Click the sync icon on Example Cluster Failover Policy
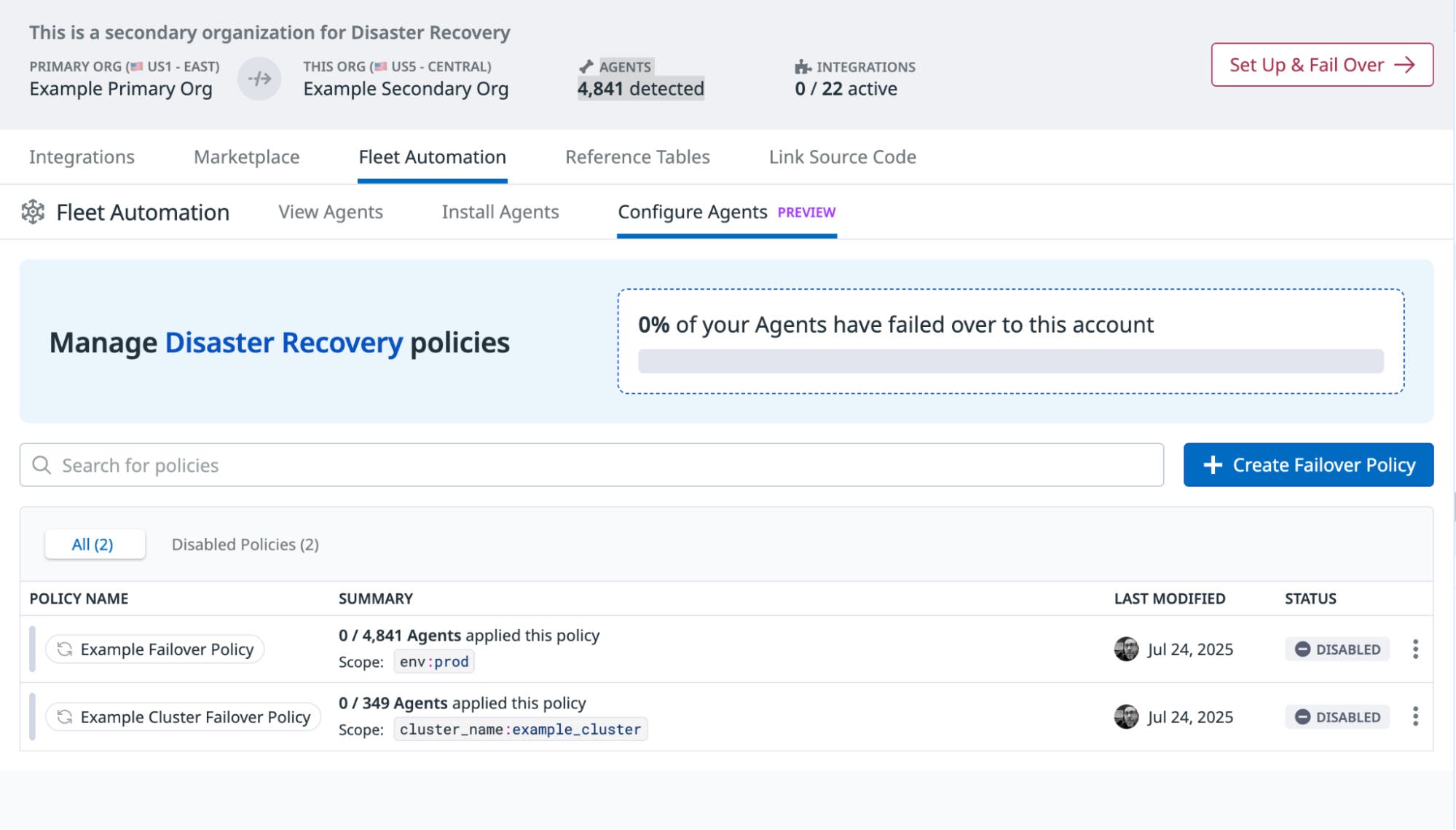Viewport: 1456px width, 830px height. (64, 716)
